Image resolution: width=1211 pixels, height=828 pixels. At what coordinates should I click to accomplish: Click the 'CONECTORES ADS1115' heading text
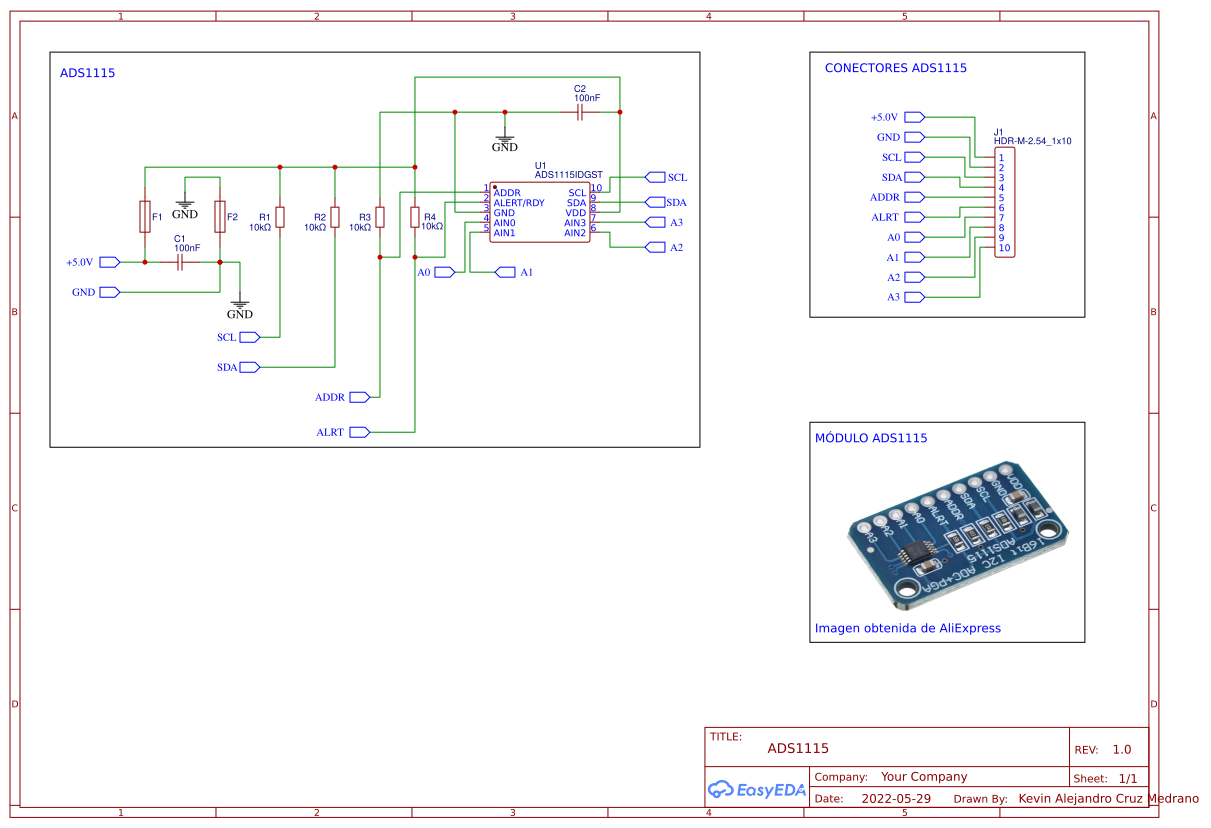pos(895,68)
